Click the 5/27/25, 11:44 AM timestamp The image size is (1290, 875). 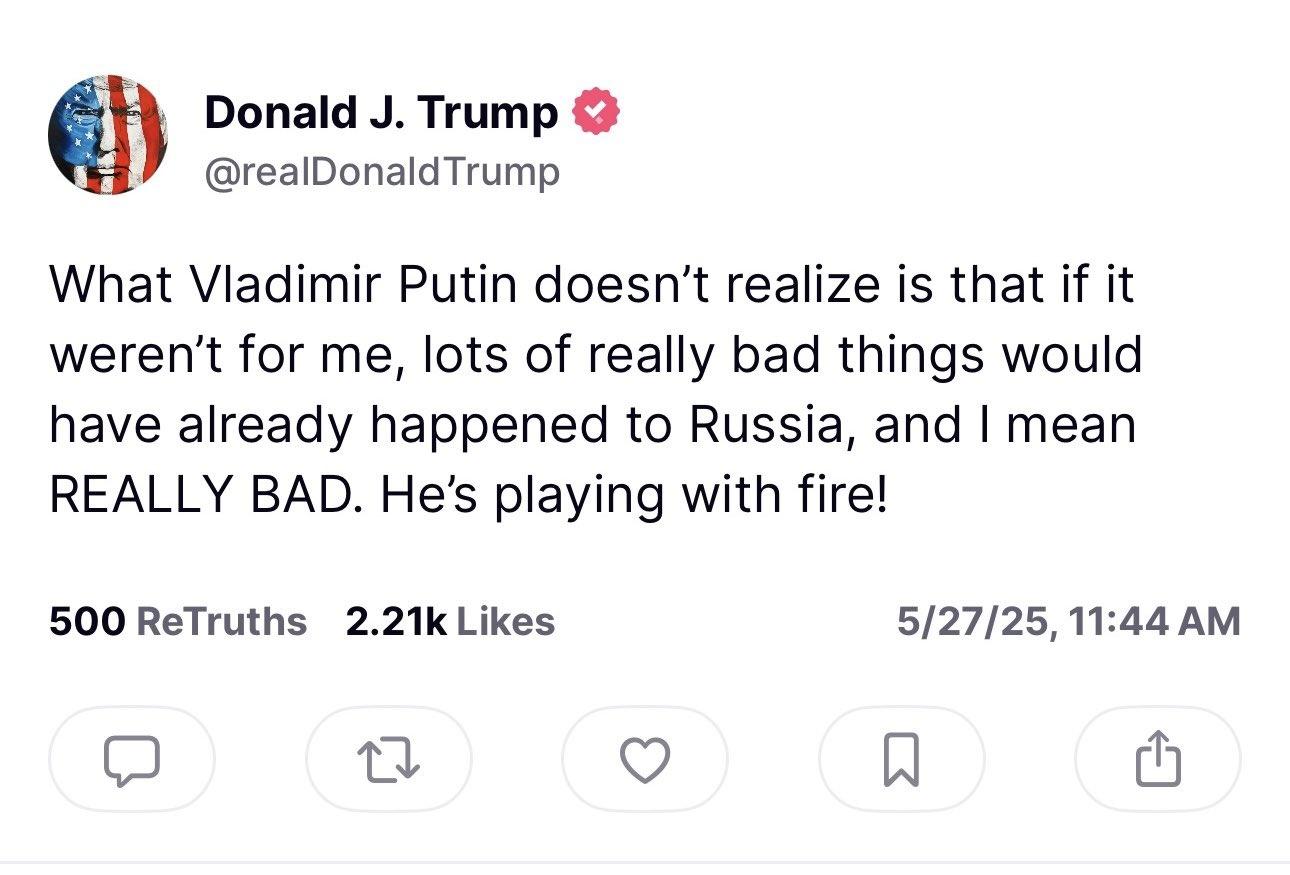1068,621
